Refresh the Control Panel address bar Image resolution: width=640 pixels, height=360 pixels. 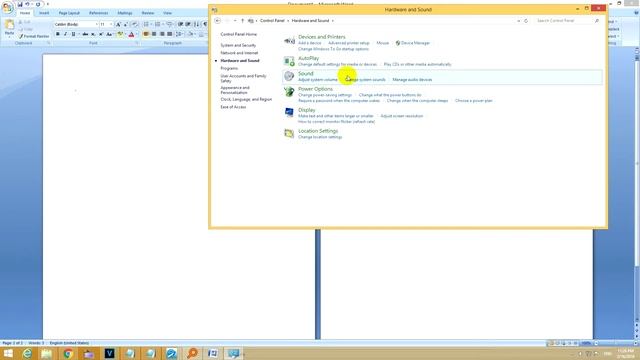(526, 20)
